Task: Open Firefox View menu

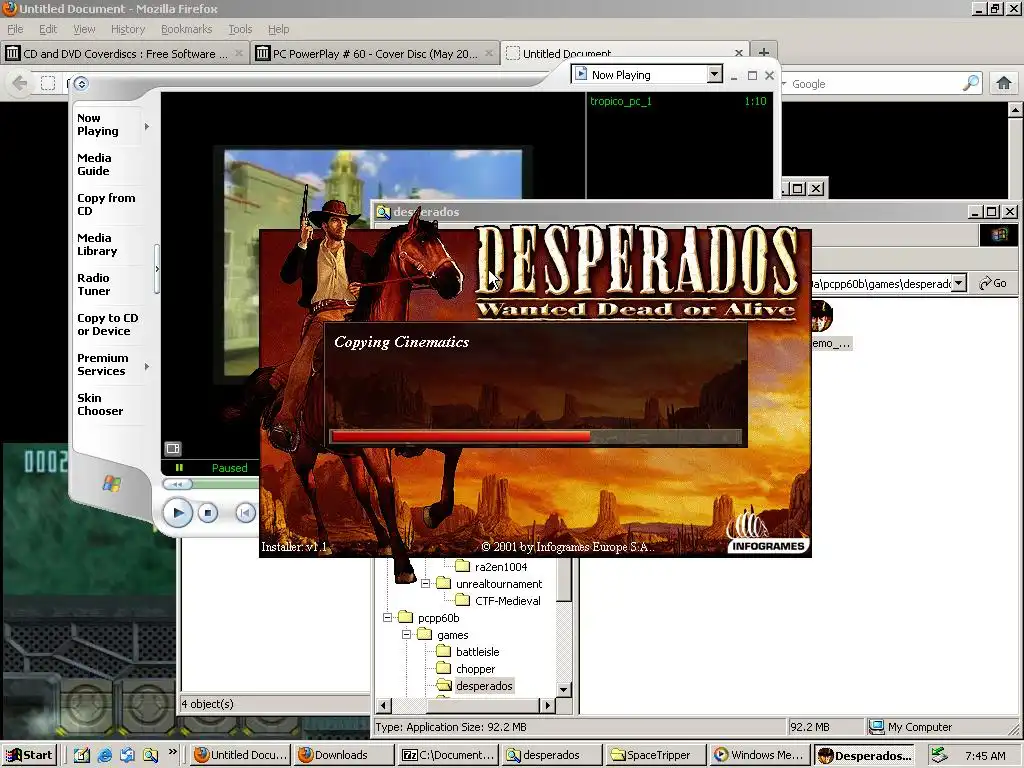Action: [x=84, y=29]
